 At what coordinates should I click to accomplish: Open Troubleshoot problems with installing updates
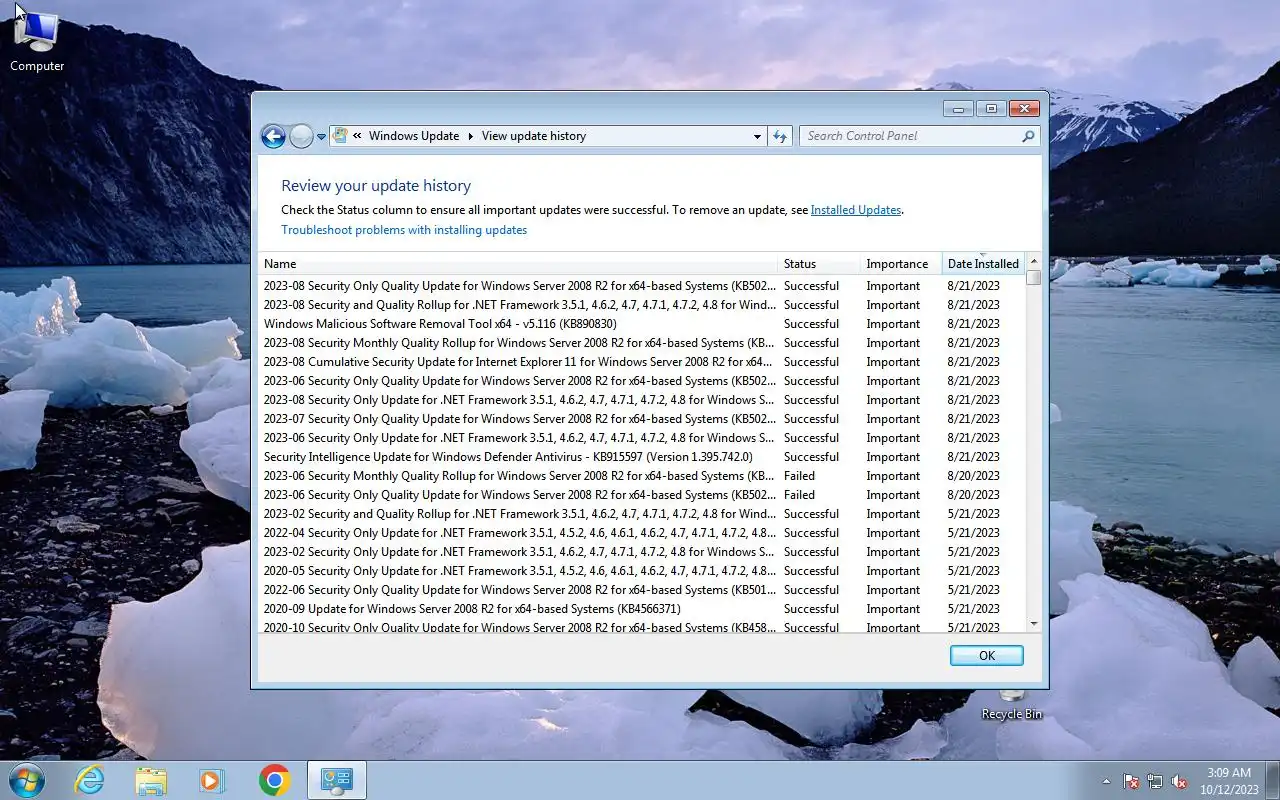(404, 230)
